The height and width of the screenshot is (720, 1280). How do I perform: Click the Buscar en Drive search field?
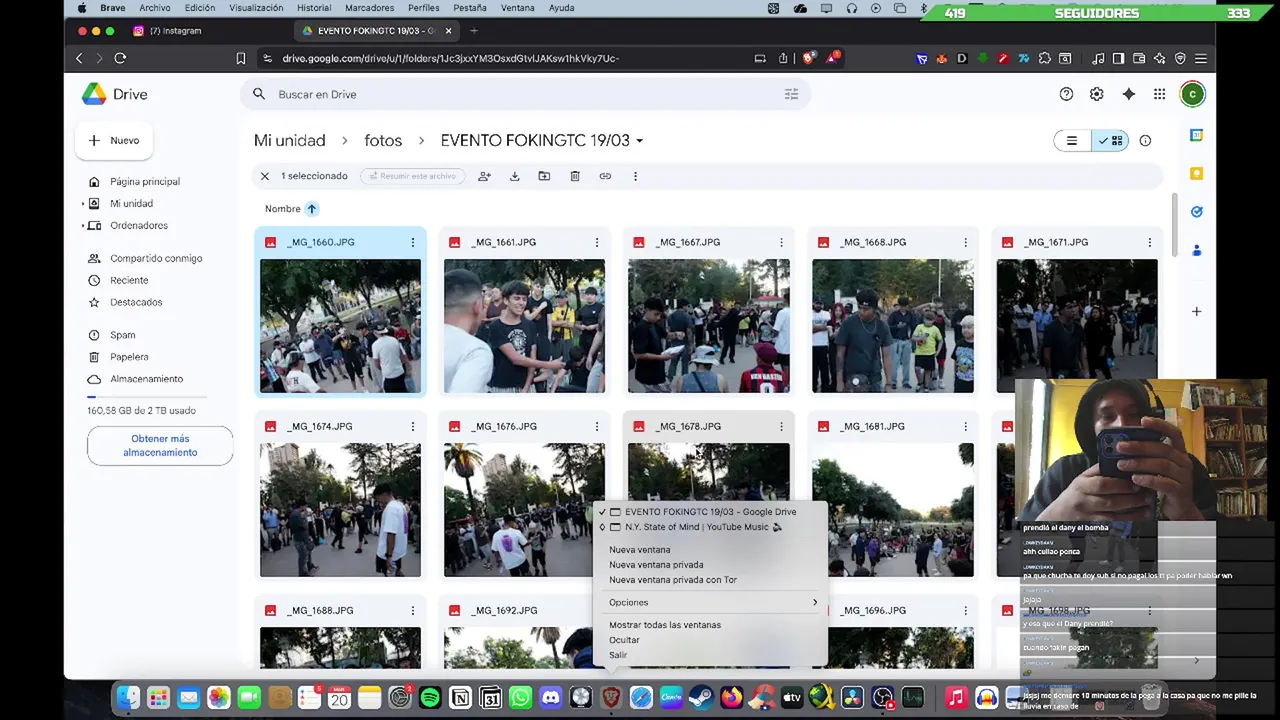(525, 94)
